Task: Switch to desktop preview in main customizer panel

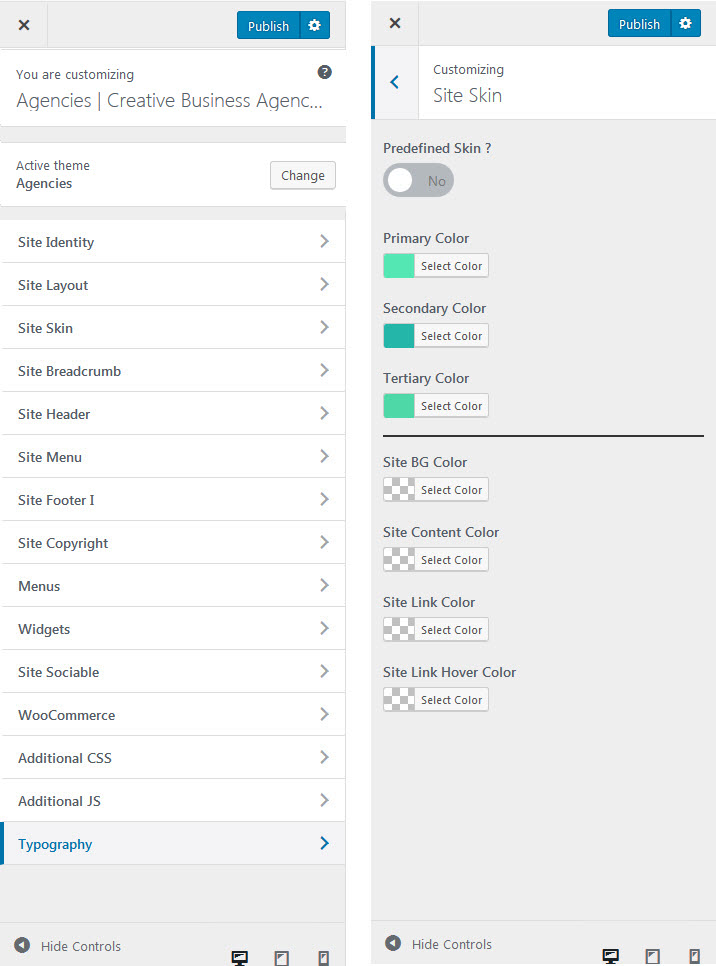Action: [240, 957]
